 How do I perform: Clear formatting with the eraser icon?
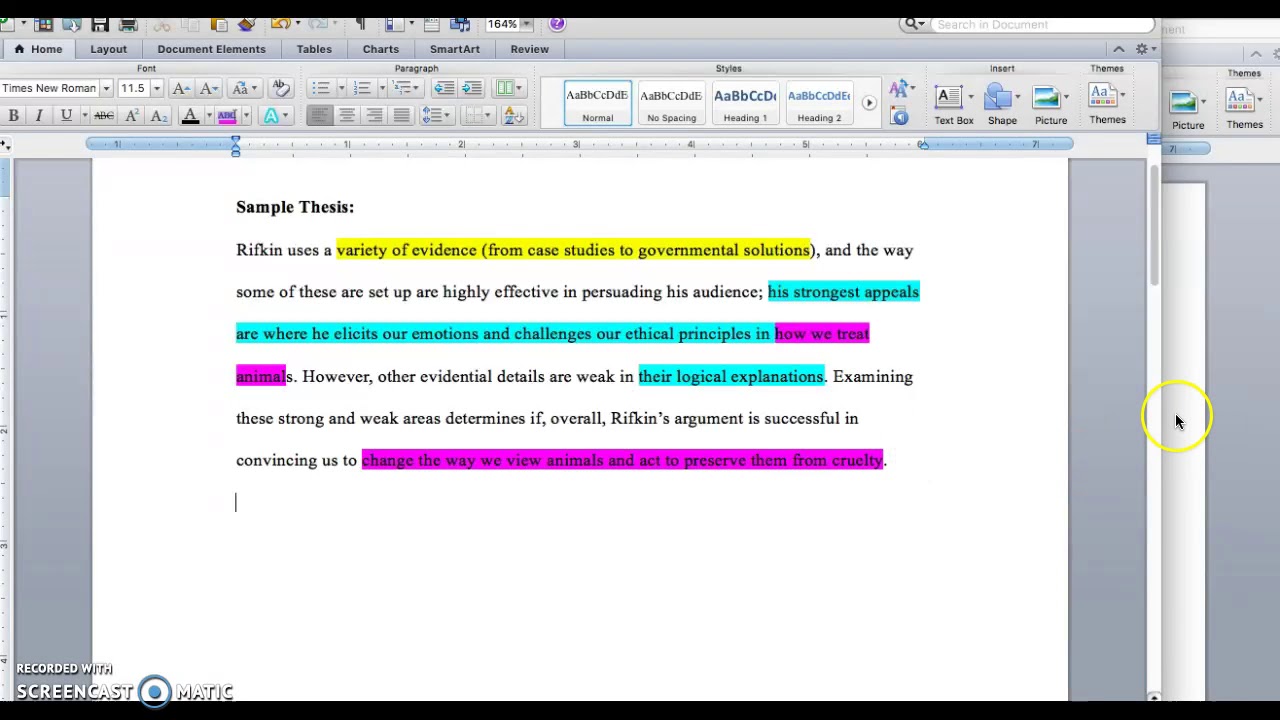pyautogui.click(x=281, y=88)
